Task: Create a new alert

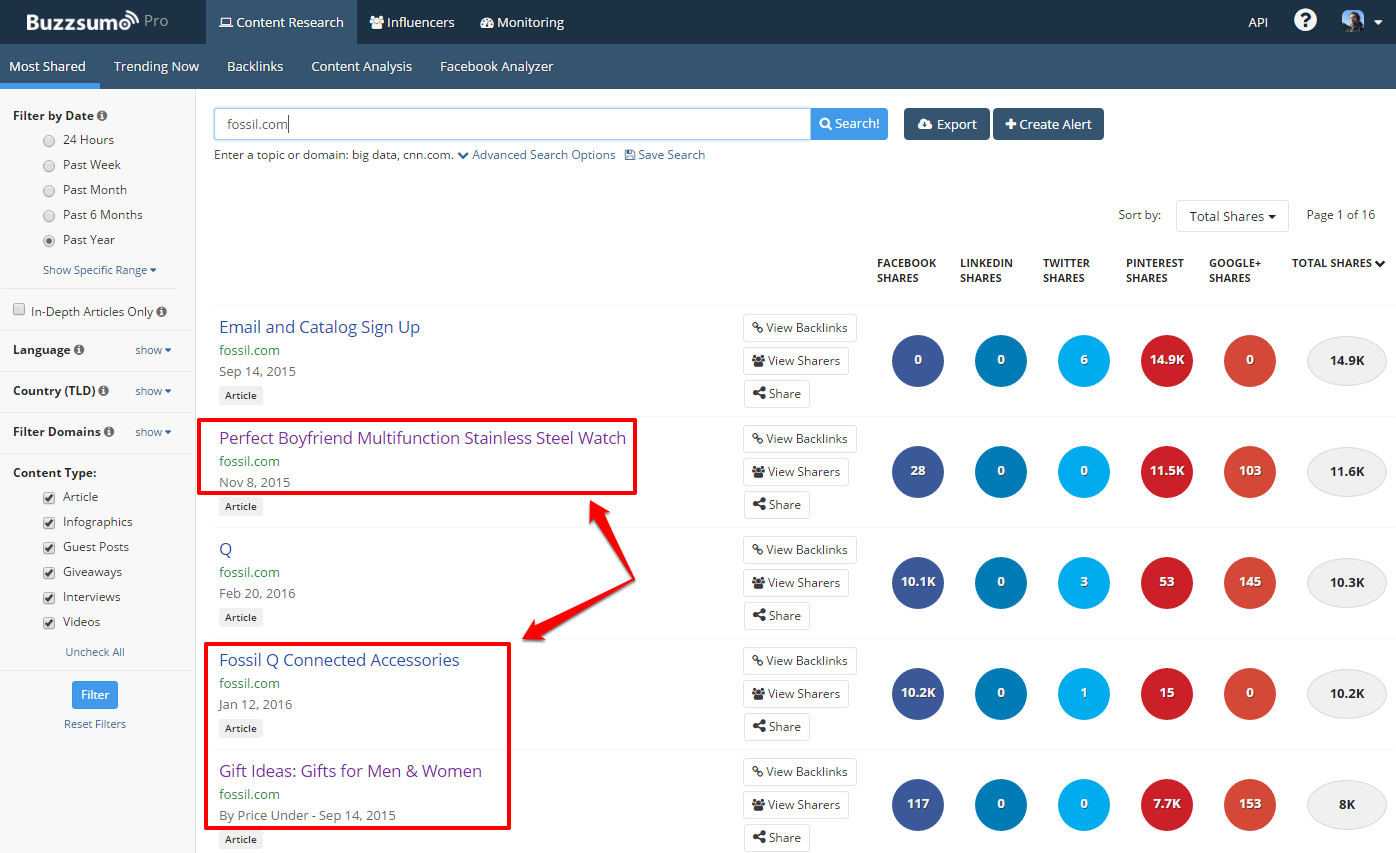Action: [1048, 124]
